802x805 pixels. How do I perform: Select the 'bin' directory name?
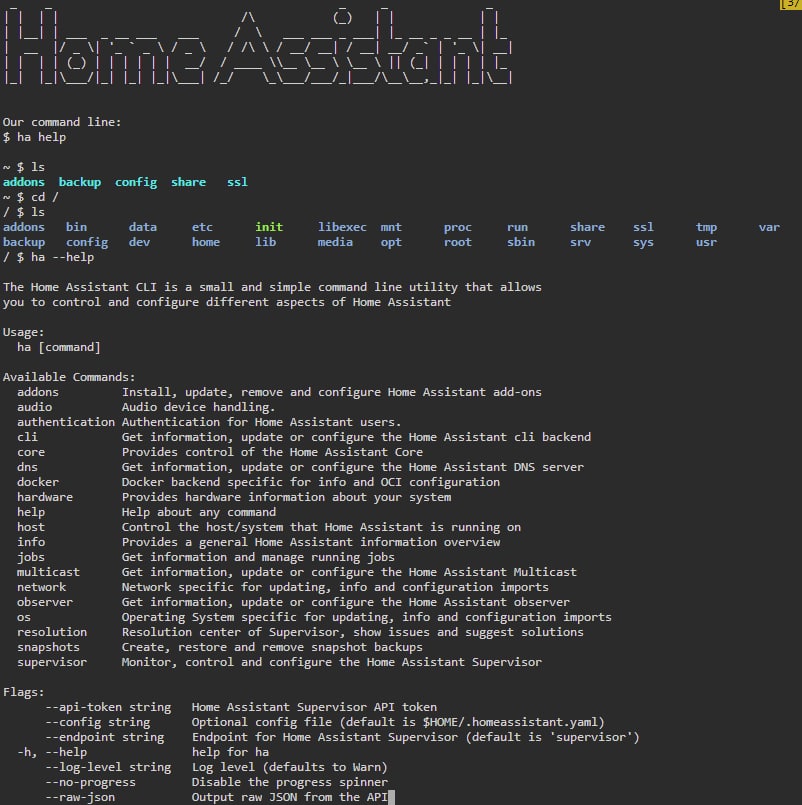[x=77, y=227]
